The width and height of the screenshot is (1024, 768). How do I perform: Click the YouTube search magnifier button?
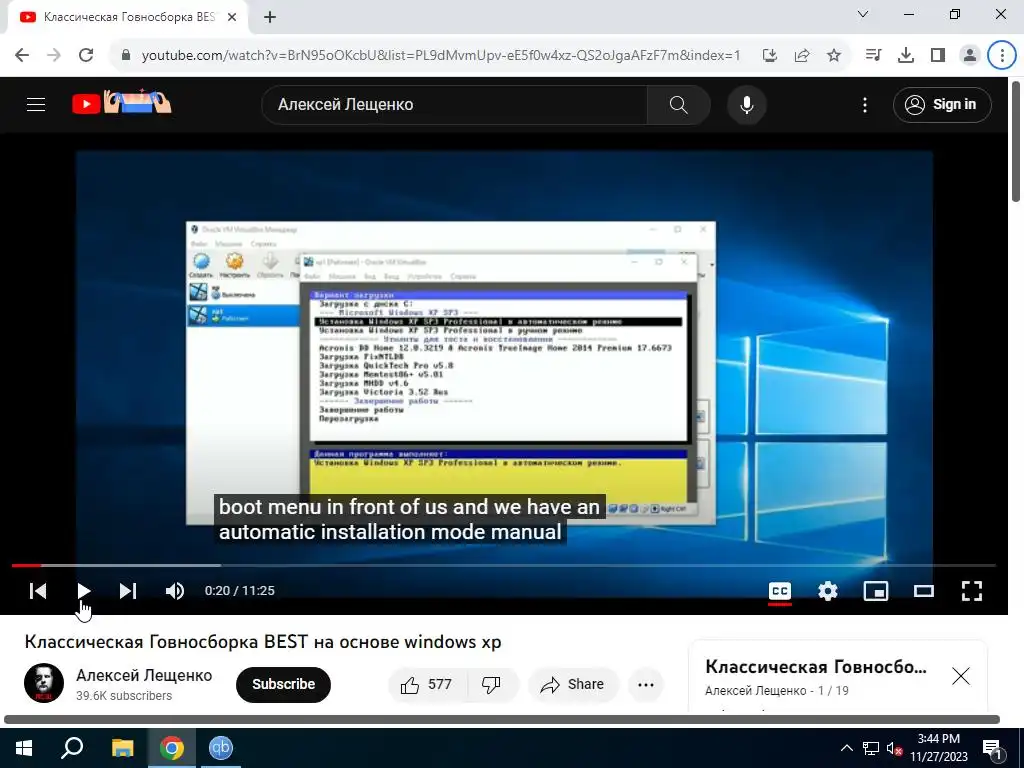(x=679, y=104)
